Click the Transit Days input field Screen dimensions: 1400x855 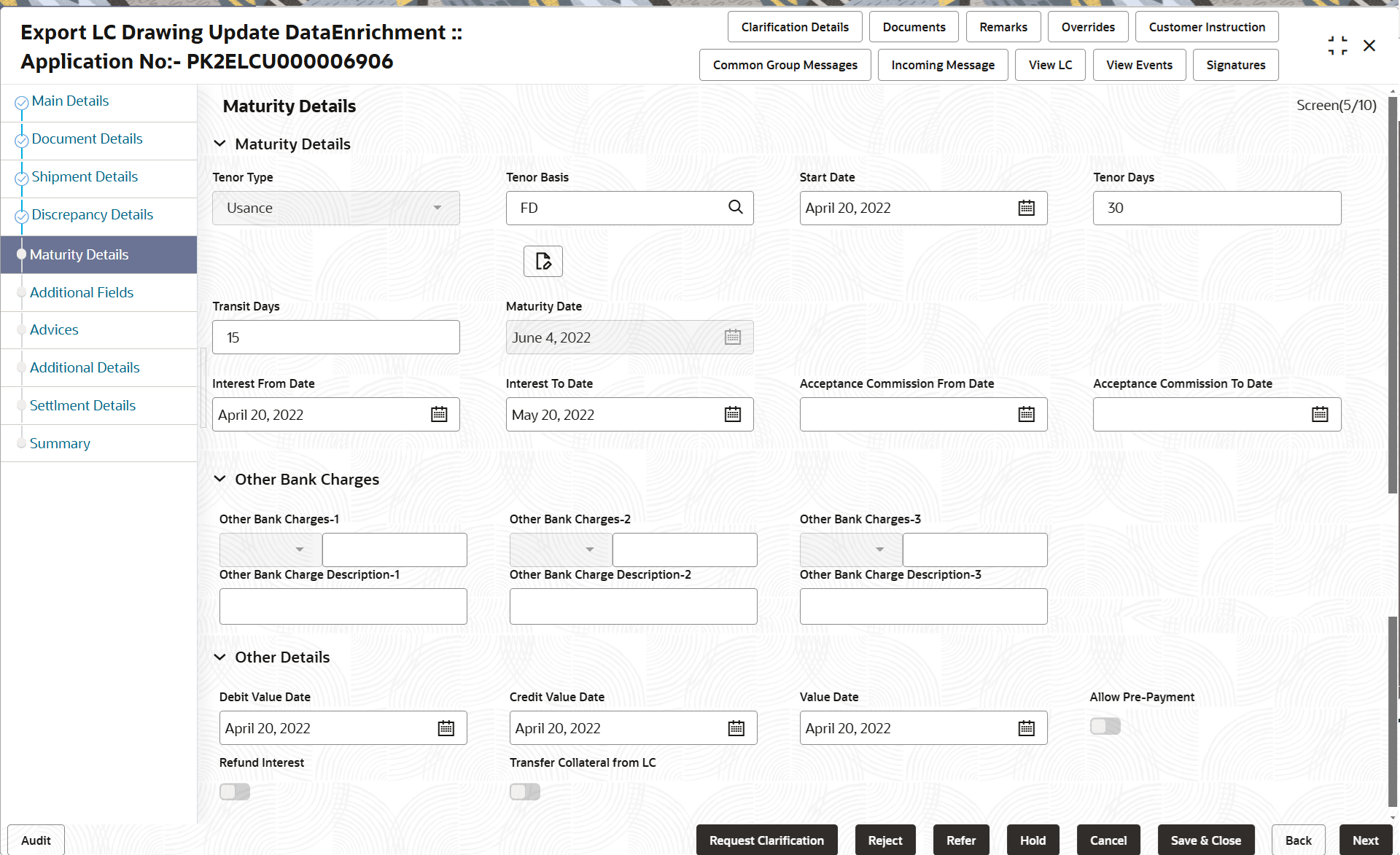[335, 337]
